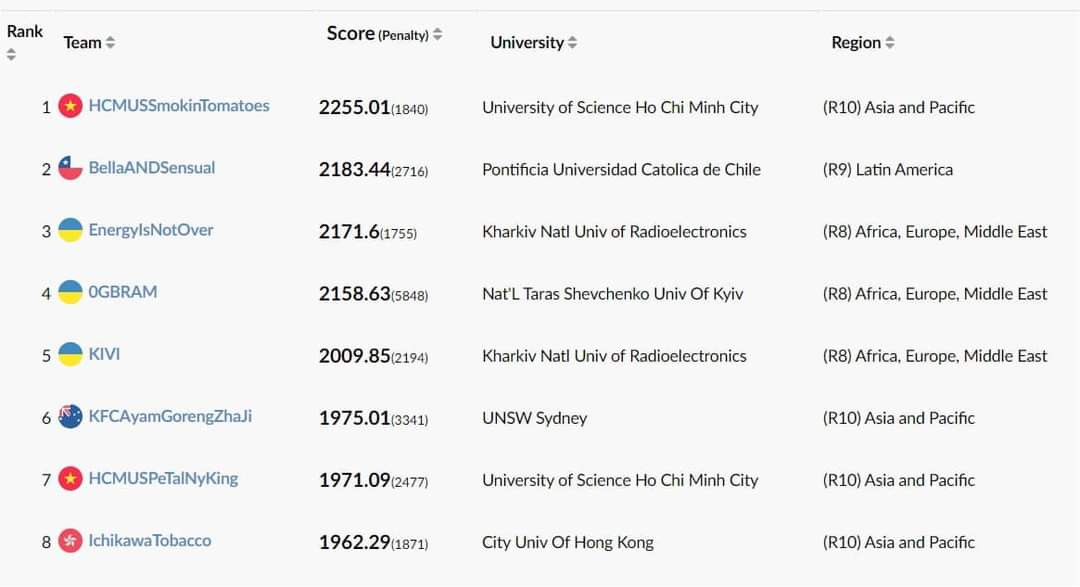Click Ukraine flag beside KIVI
This screenshot has width=1080, height=587.
70,354
